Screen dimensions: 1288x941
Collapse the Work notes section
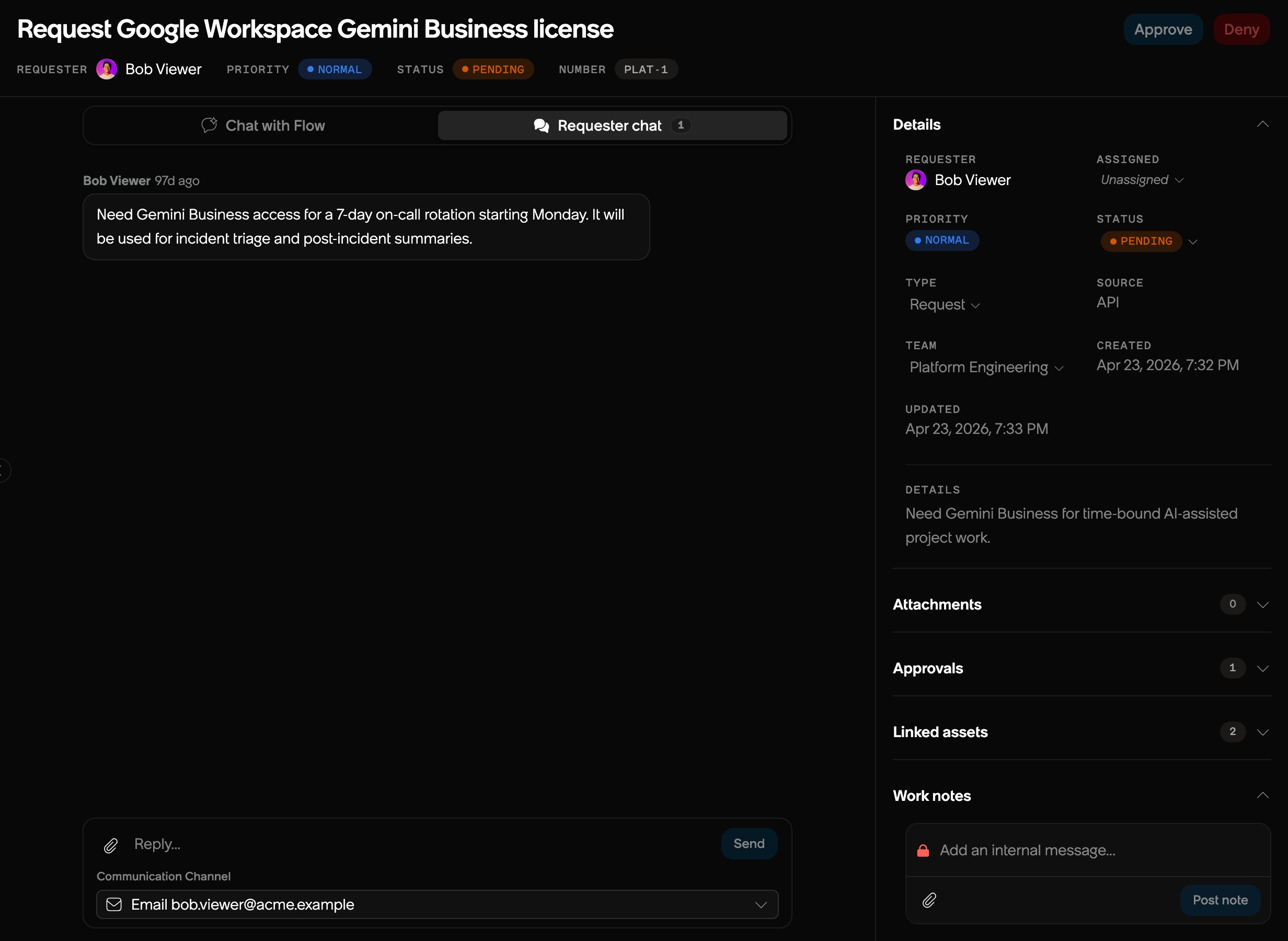point(1262,796)
